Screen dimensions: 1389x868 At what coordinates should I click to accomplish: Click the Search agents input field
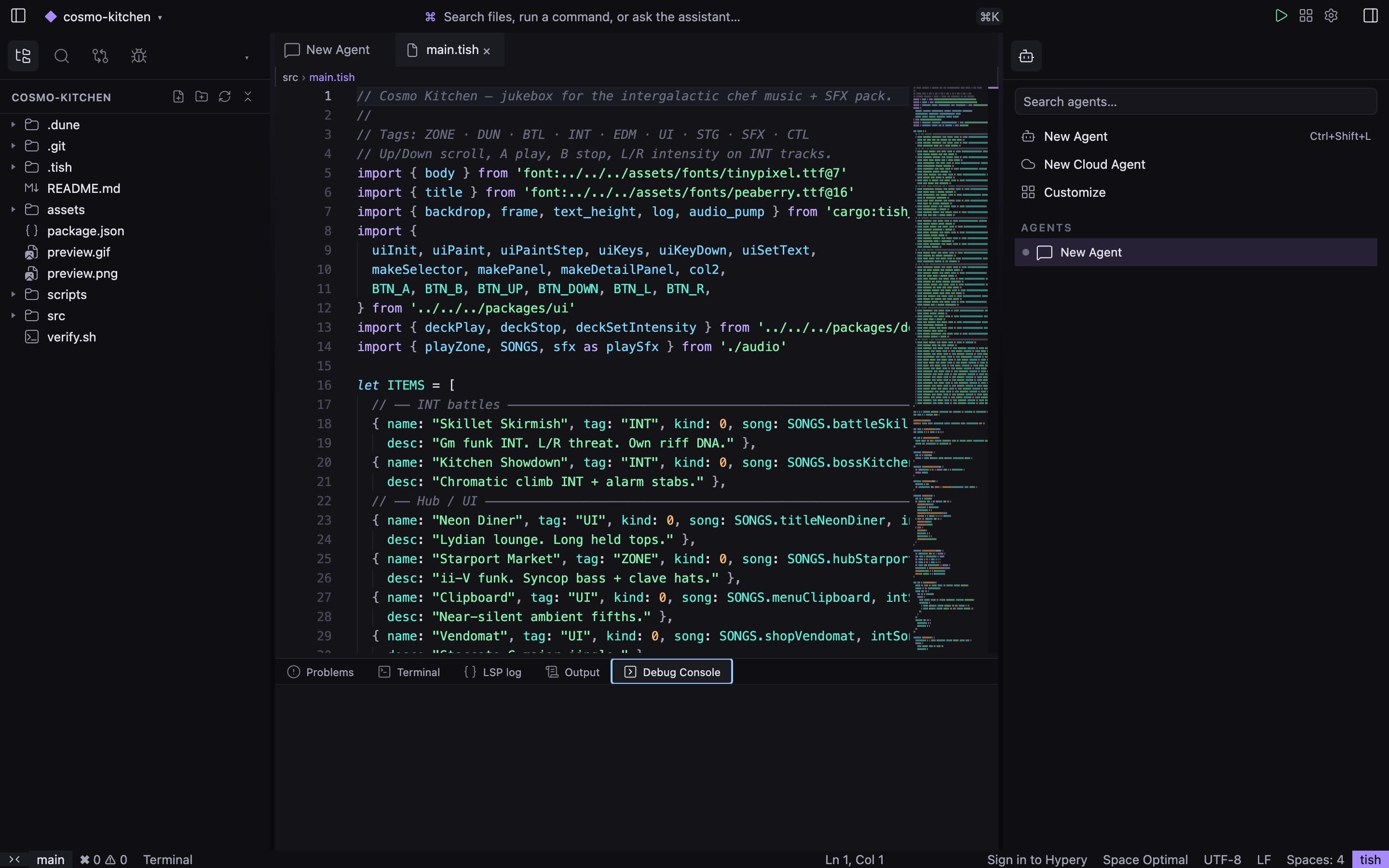click(1196, 102)
